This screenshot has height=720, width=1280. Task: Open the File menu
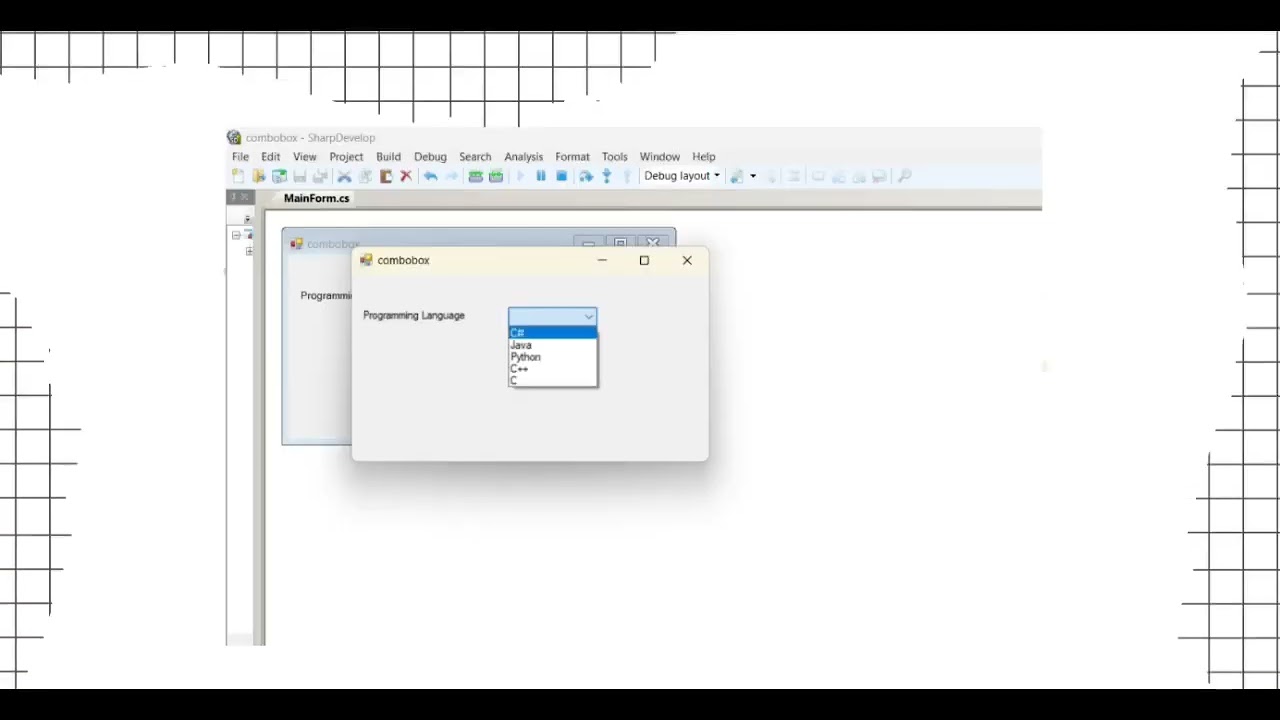coord(241,157)
